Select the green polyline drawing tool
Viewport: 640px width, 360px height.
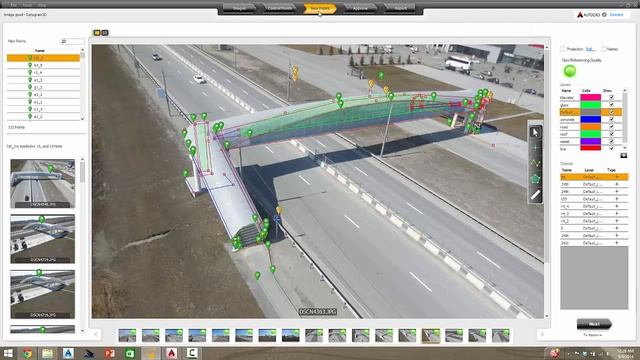click(535, 163)
